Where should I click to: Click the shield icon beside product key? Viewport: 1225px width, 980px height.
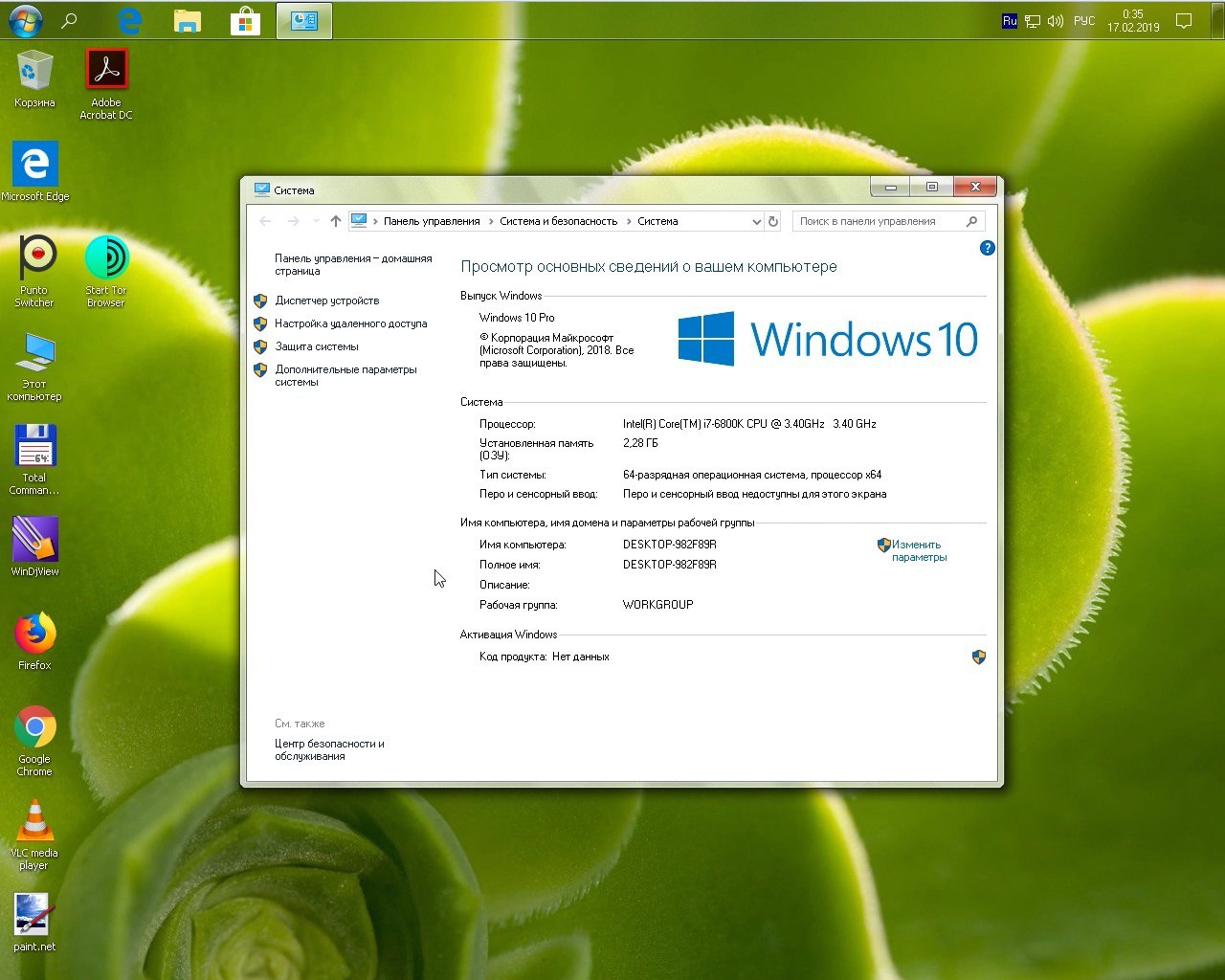(978, 657)
